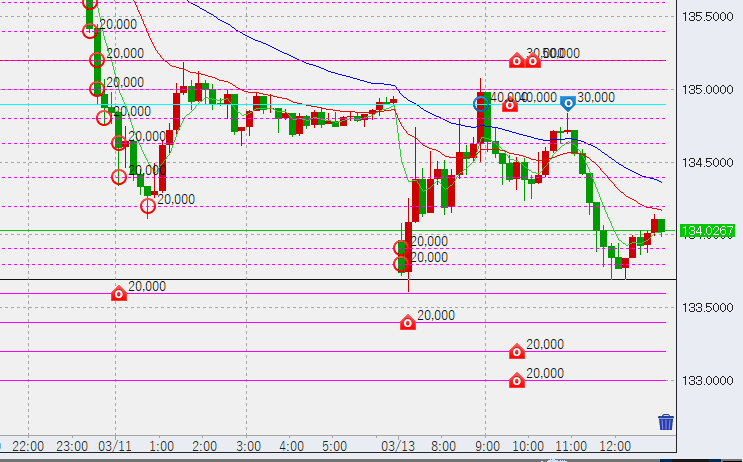743x462 pixels.
Task: Click the 135.0000 price axis label
Action: click(706, 90)
